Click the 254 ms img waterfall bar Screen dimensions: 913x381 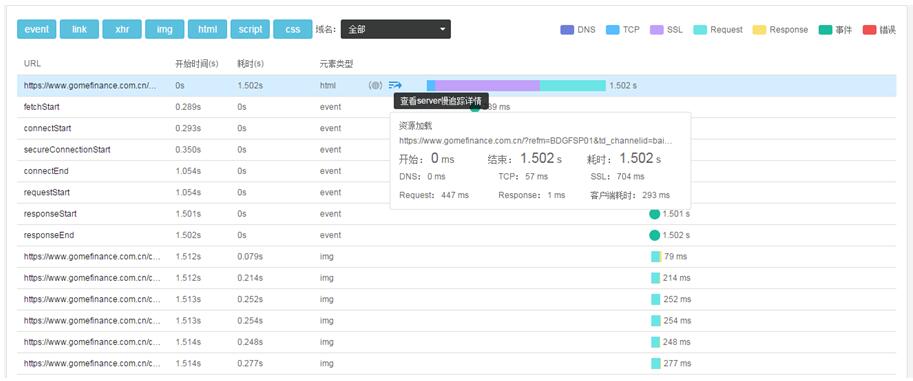click(x=656, y=320)
